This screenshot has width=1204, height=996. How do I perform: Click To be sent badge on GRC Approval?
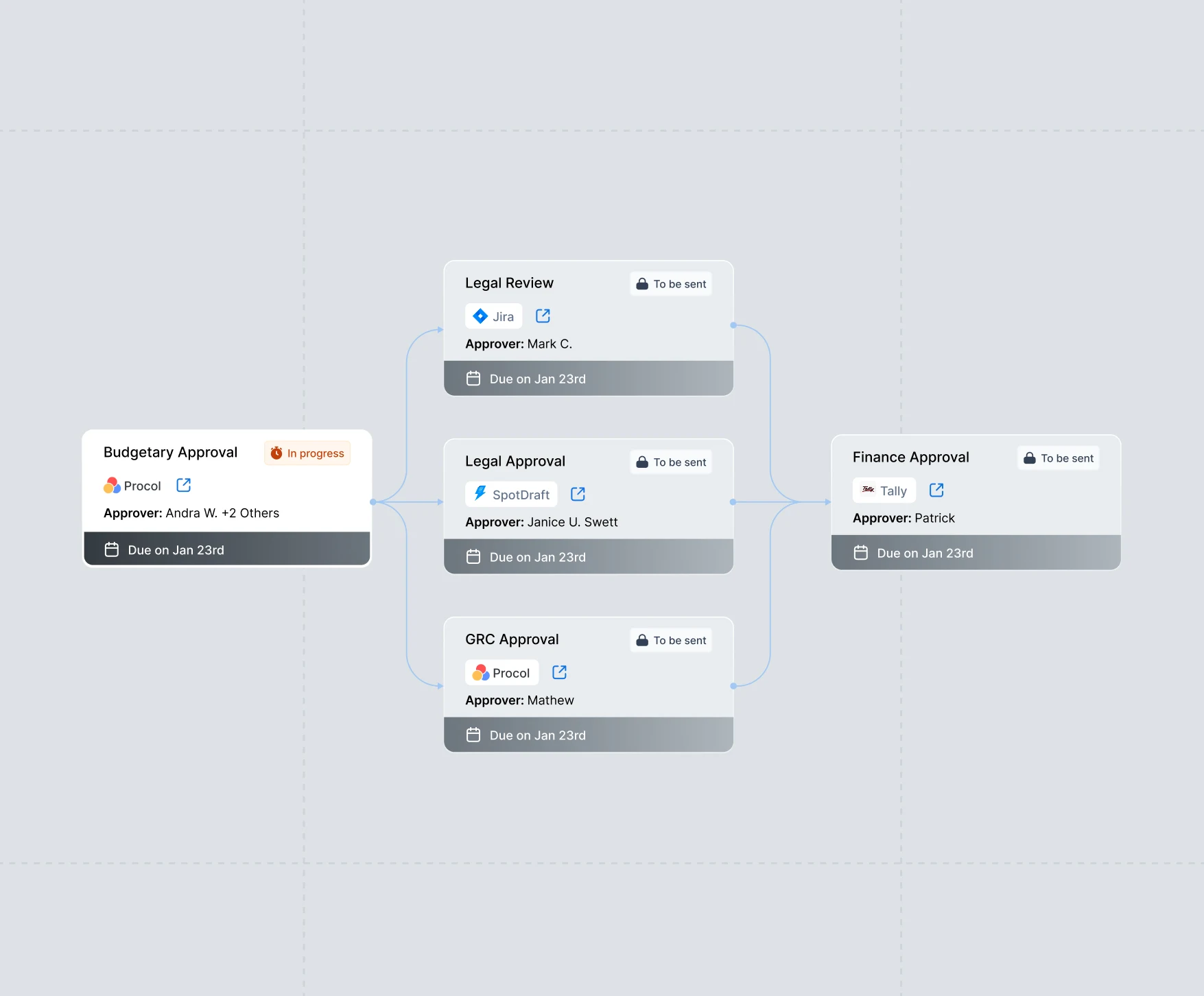click(671, 641)
